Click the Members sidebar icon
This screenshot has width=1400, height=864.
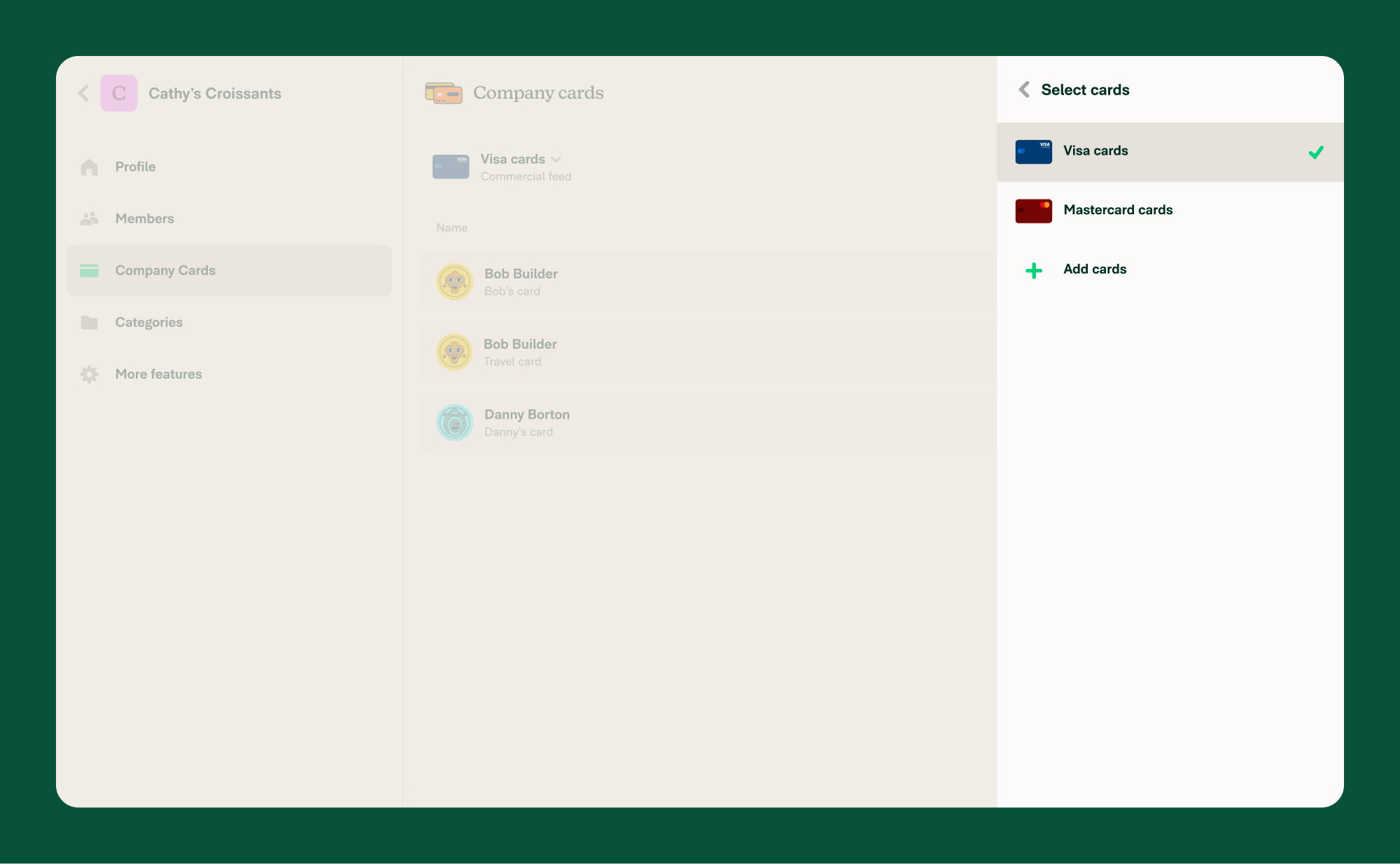pos(89,218)
